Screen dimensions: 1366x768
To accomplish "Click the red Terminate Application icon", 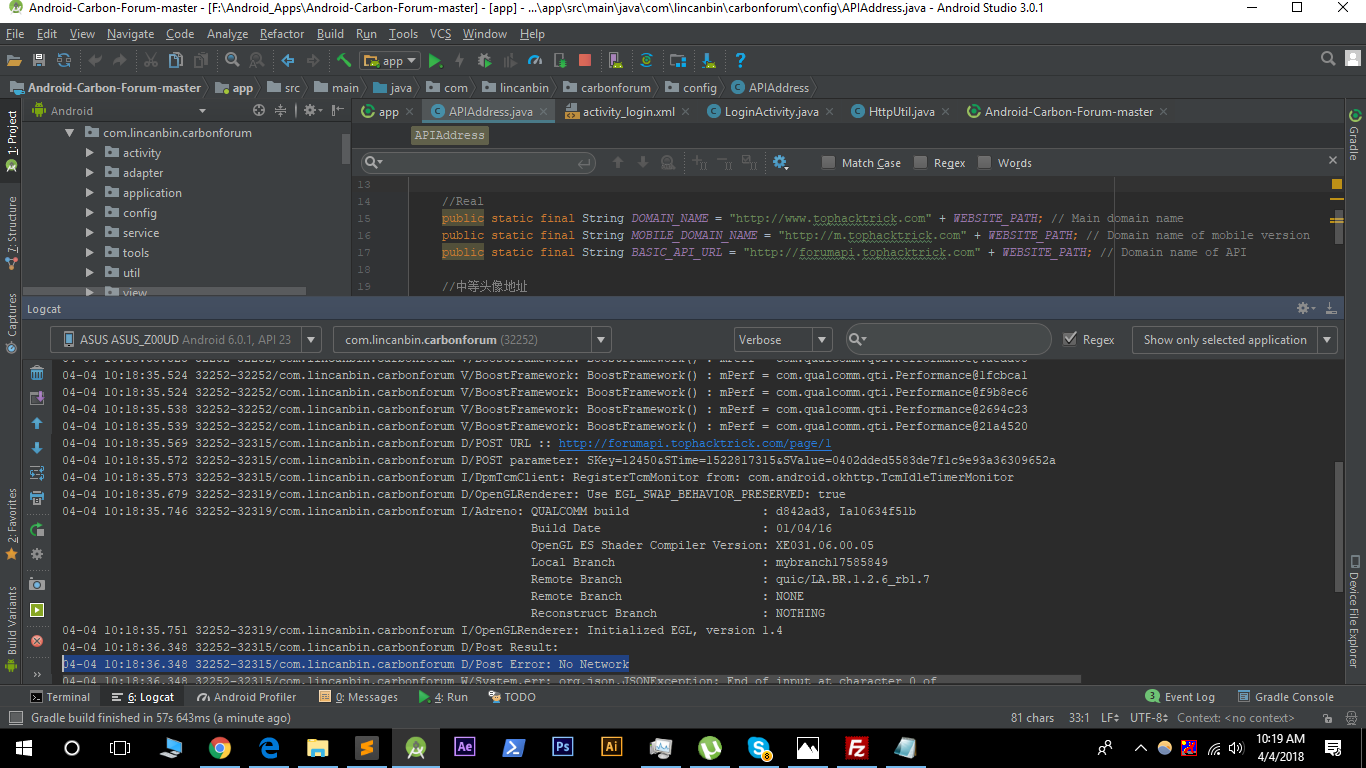I will click(37, 640).
